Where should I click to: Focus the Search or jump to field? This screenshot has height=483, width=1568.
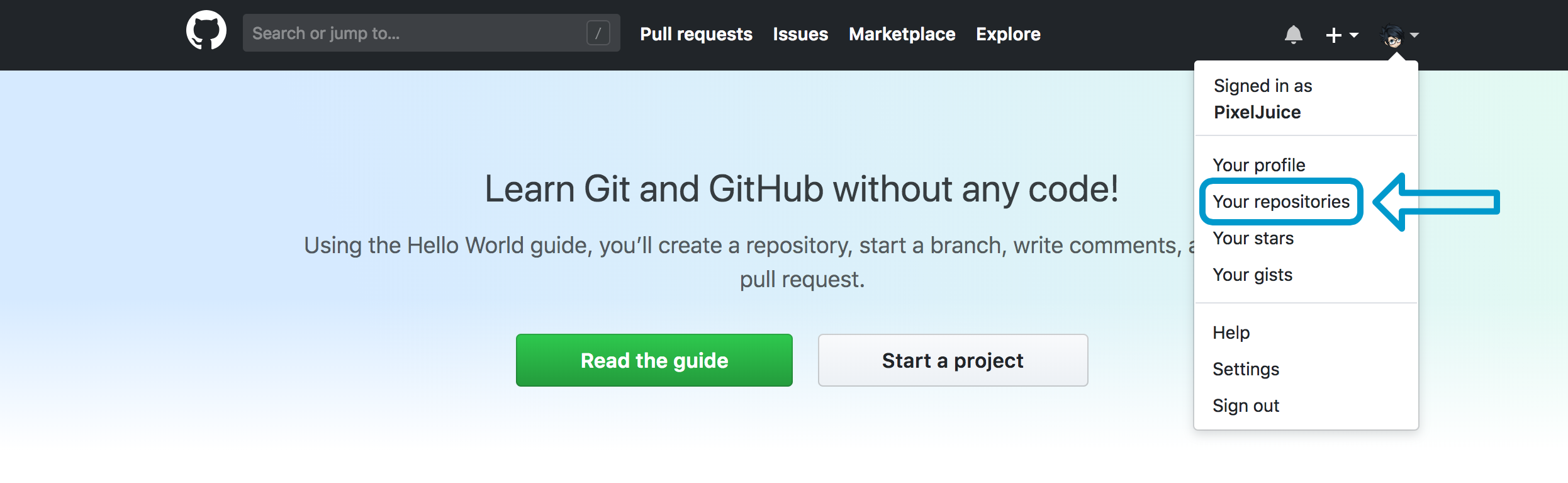431,33
